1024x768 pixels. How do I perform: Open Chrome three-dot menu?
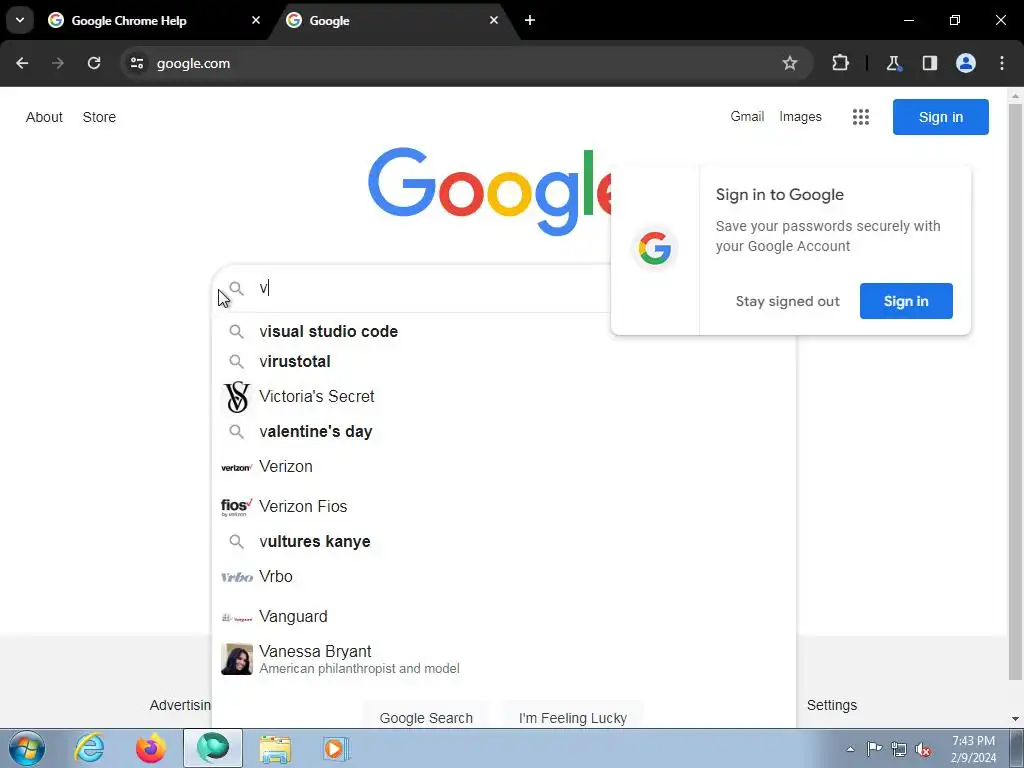(x=1002, y=63)
